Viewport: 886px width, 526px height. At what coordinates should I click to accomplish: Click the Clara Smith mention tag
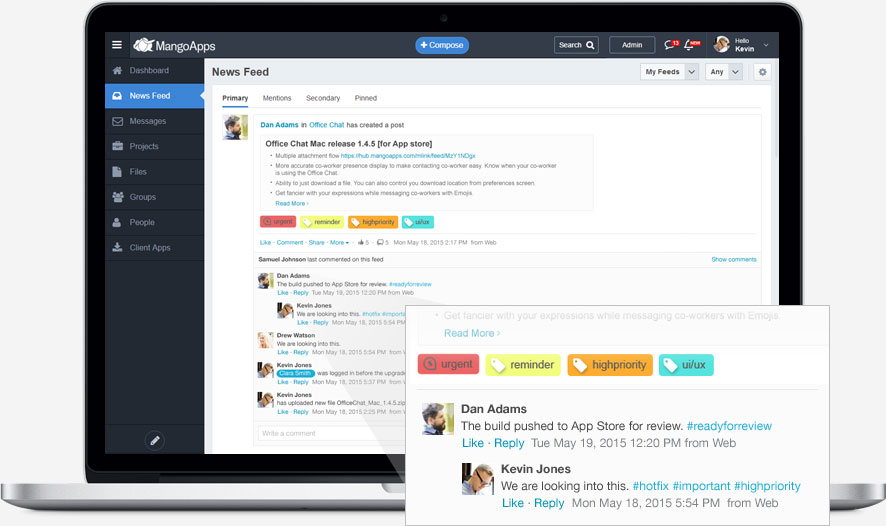(295, 373)
